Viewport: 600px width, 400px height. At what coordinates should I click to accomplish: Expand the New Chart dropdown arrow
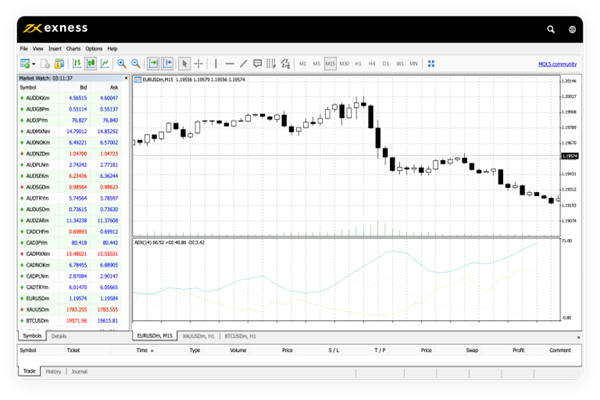click(34, 64)
